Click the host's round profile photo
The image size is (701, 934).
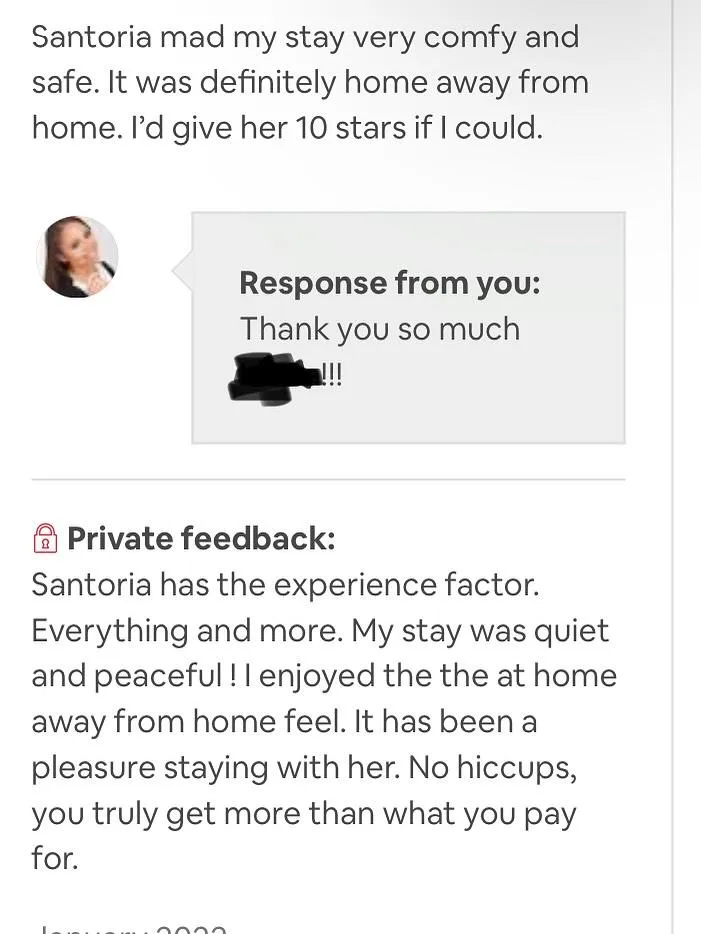tap(77, 257)
